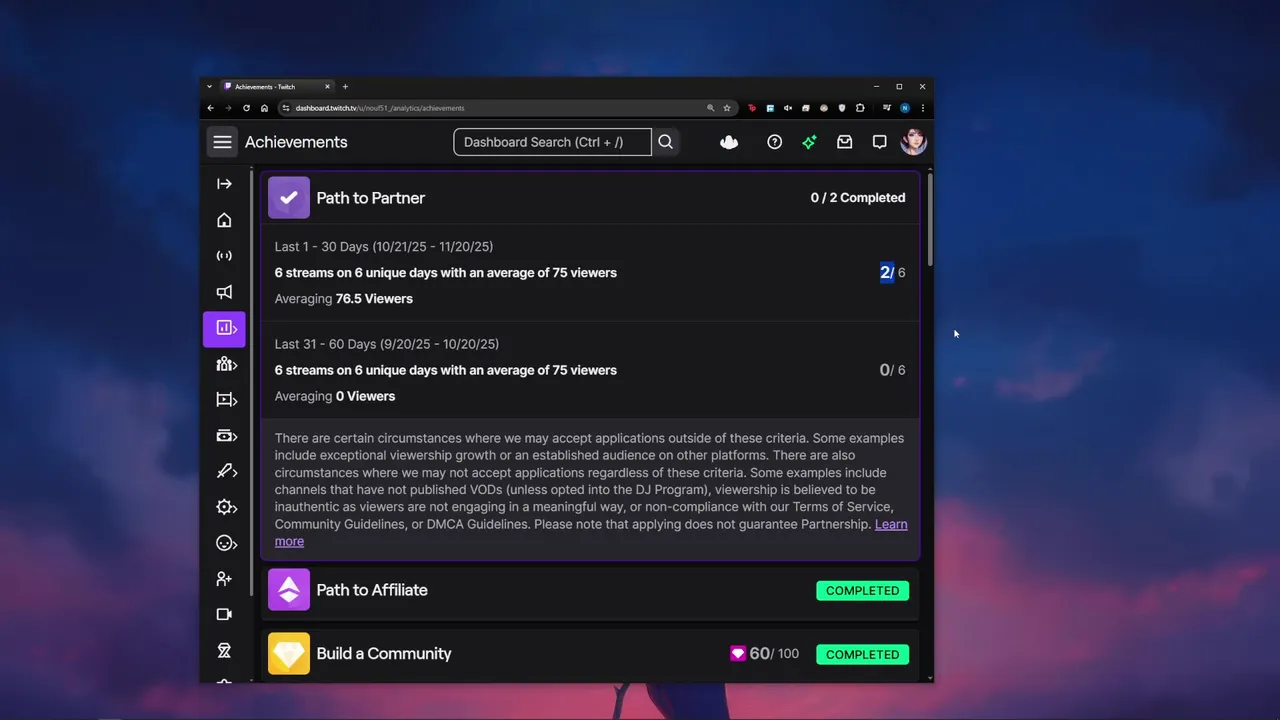Click the 60/ 100 community progress count
The height and width of the screenshot is (720, 1280).
point(774,654)
